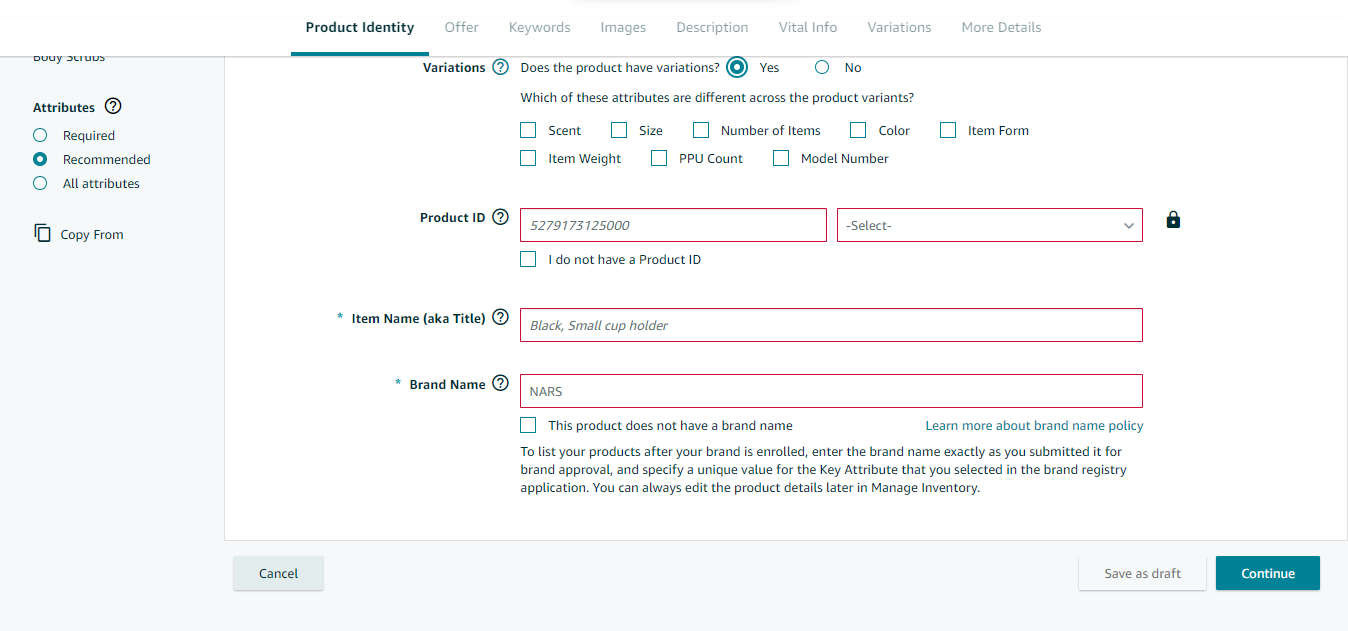1348x631 pixels.
Task: Open the More Details tab
Action: tap(1001, 27)
